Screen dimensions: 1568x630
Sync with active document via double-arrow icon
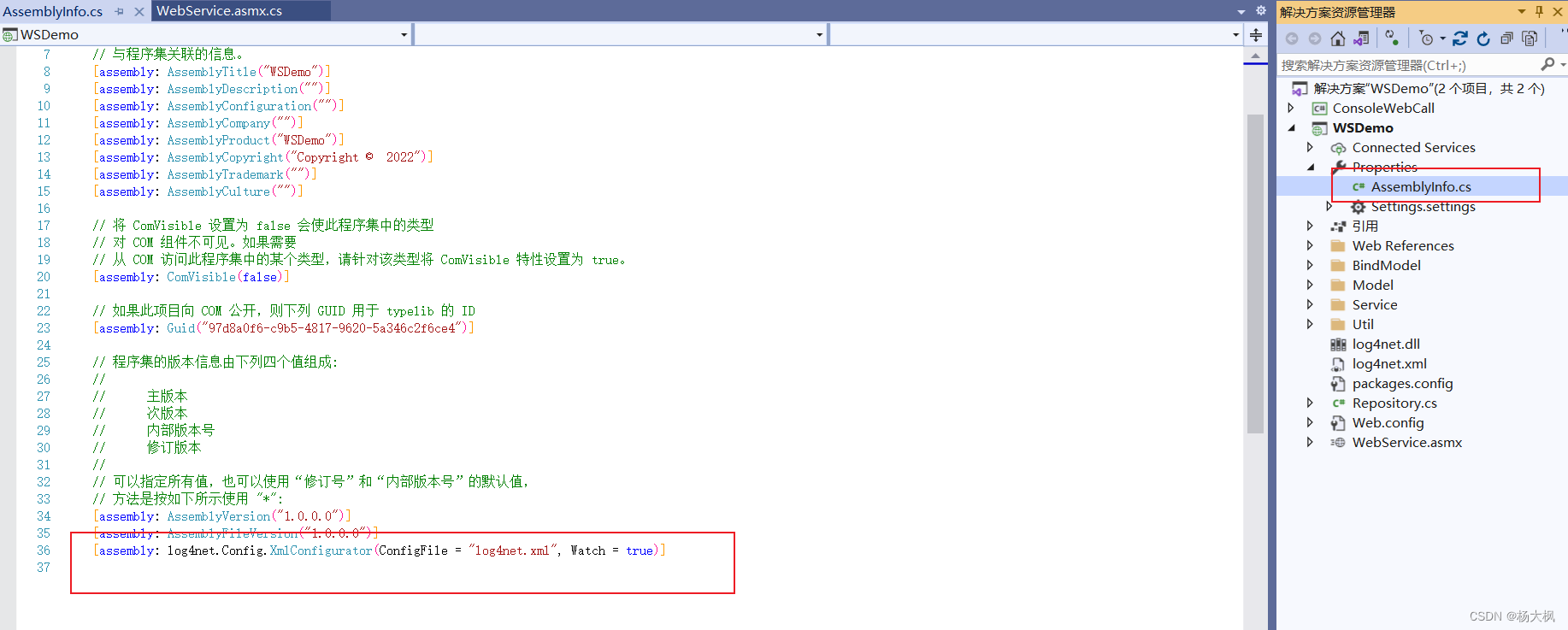(x=1460, y=38)
